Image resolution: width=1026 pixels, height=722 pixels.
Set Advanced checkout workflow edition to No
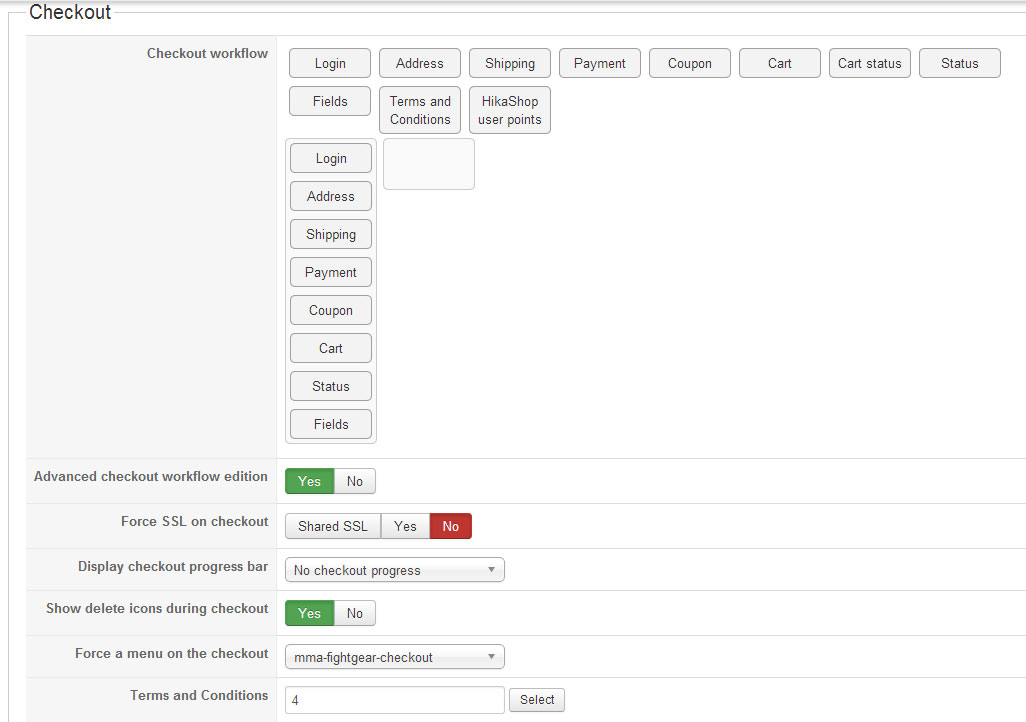[x=355, y=481]
